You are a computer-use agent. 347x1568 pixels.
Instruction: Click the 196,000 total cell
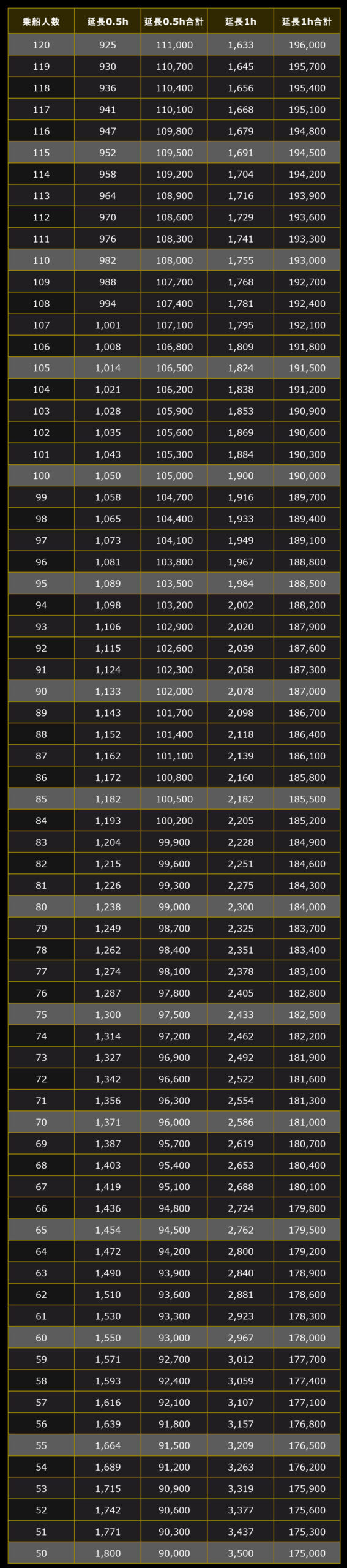pyautogui.click(x=307, y=45)
